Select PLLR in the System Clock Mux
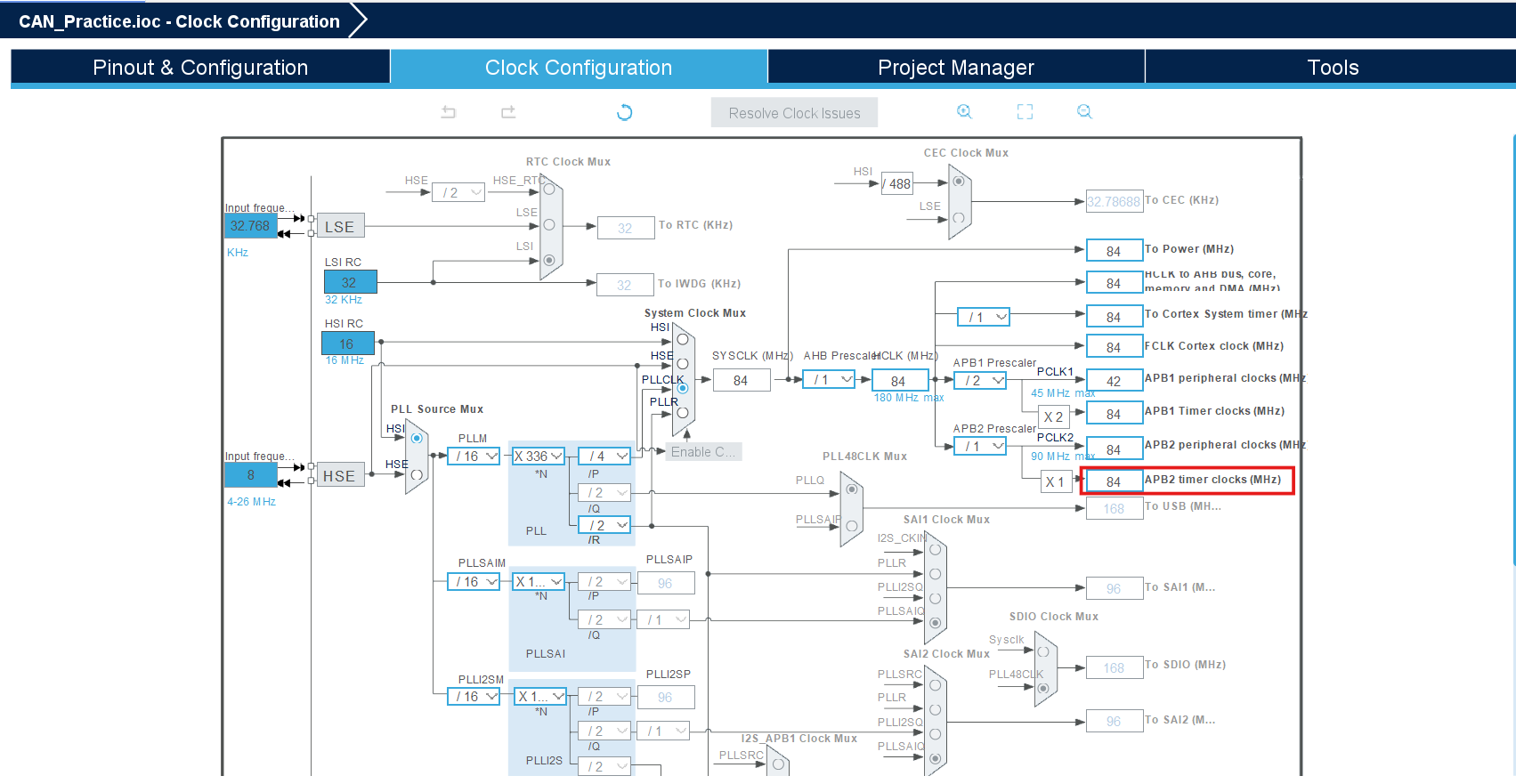1516x784 pixels. [683, 412]
